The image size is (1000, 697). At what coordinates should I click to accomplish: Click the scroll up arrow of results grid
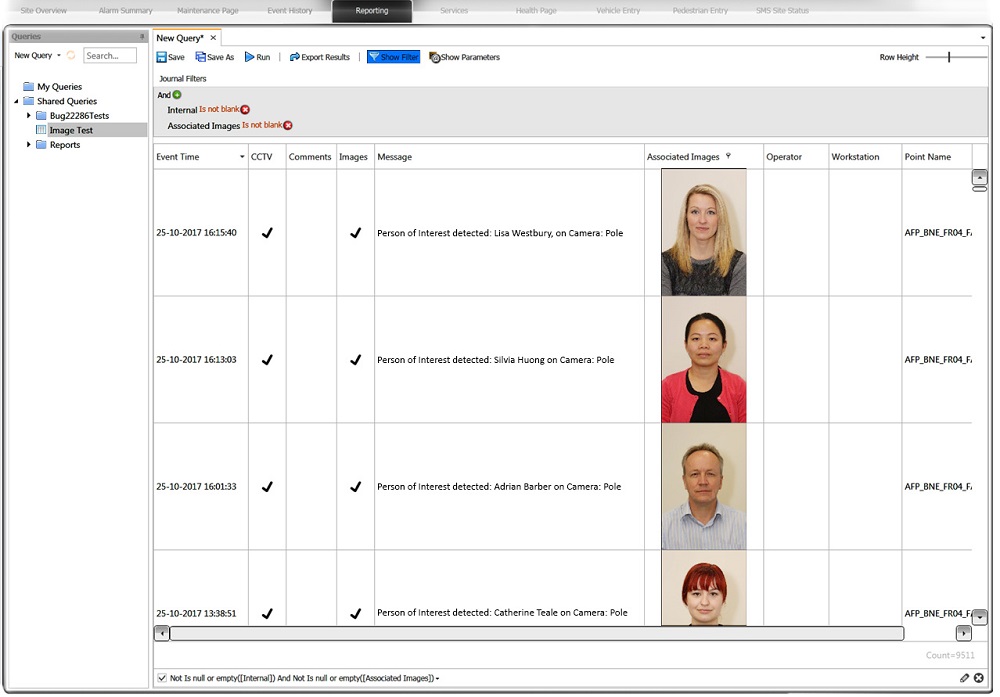click(980, 177)
